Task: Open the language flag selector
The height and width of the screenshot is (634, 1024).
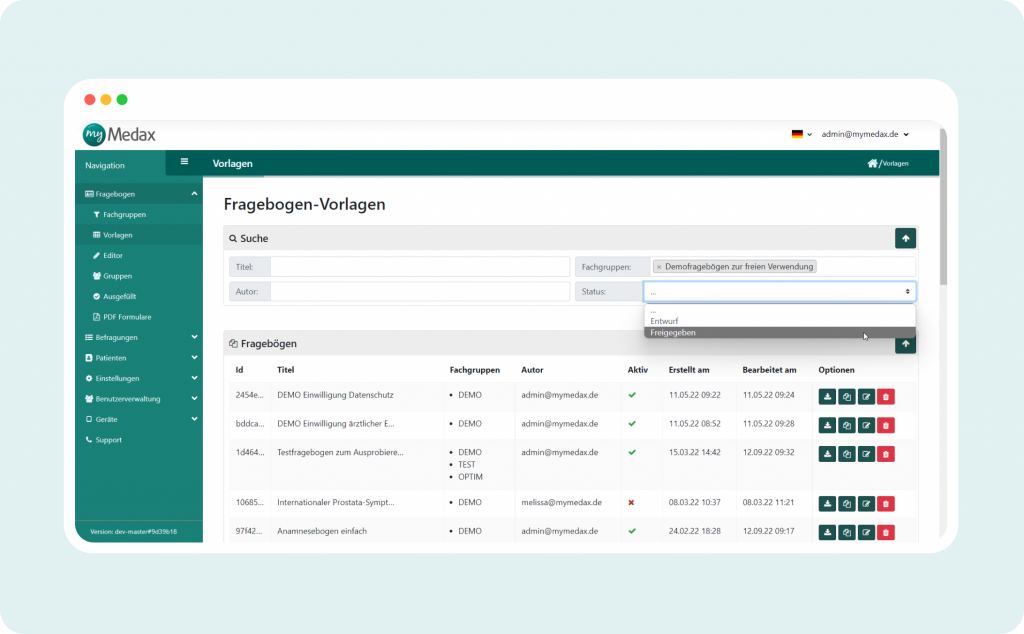Action: coord(800,134)
